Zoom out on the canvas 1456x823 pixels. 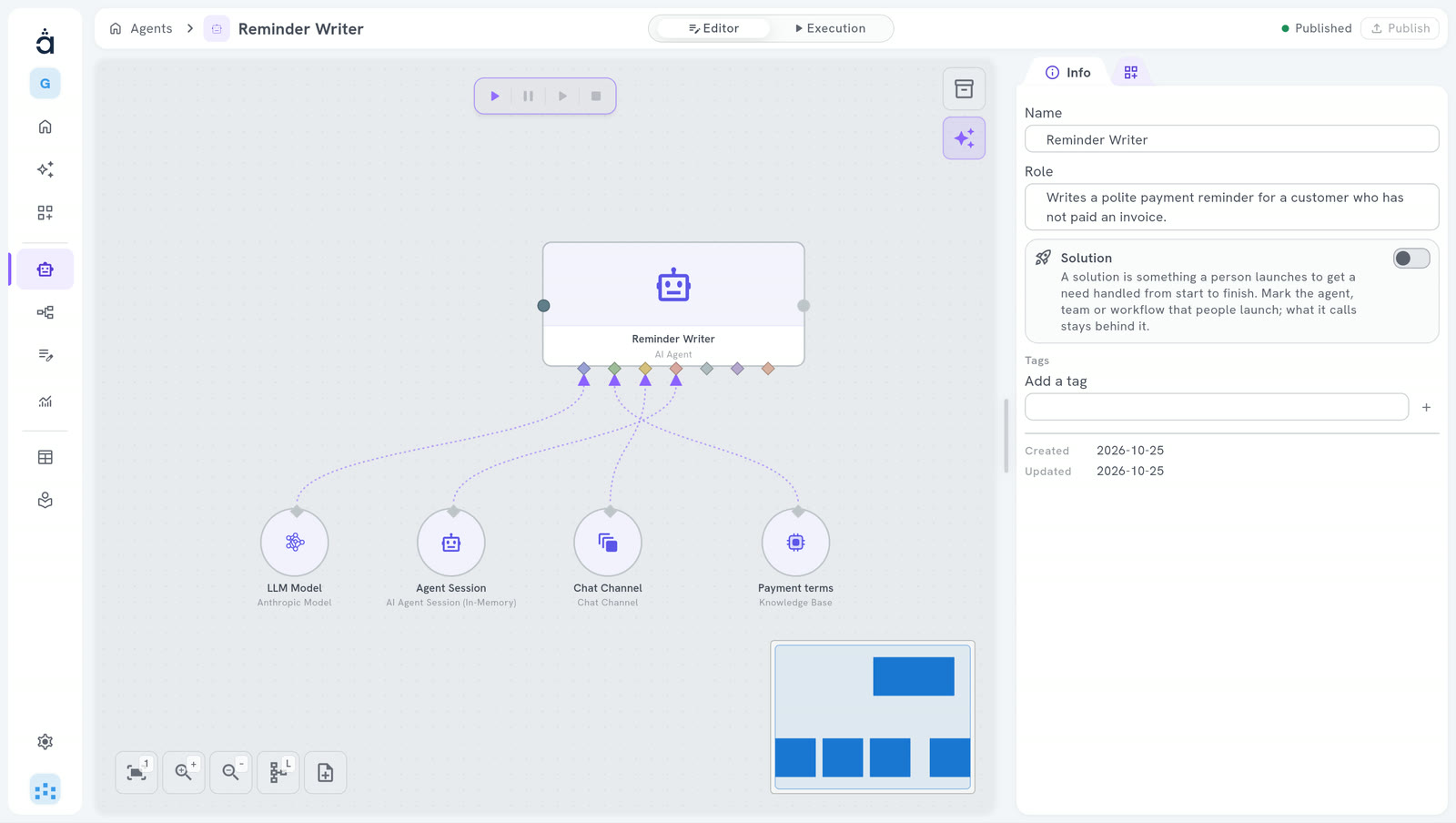coord(231,772)
